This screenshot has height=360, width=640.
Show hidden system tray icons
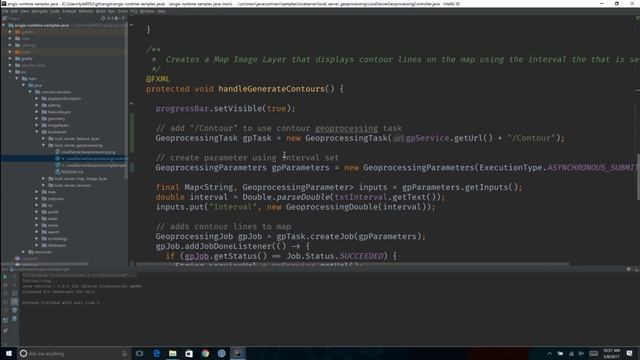tap(549, 353)
